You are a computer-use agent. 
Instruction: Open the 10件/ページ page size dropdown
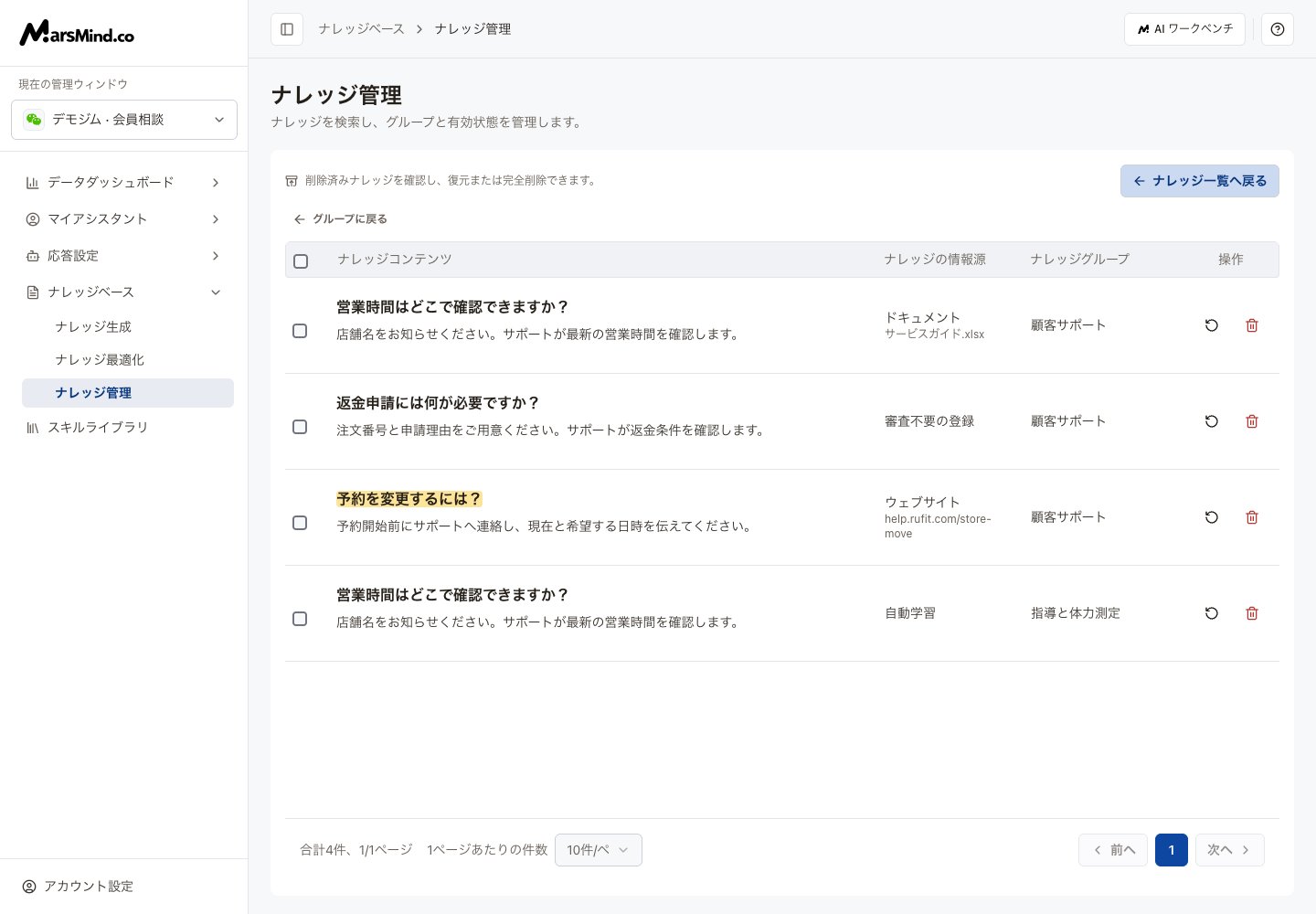[x=599, y=850]
